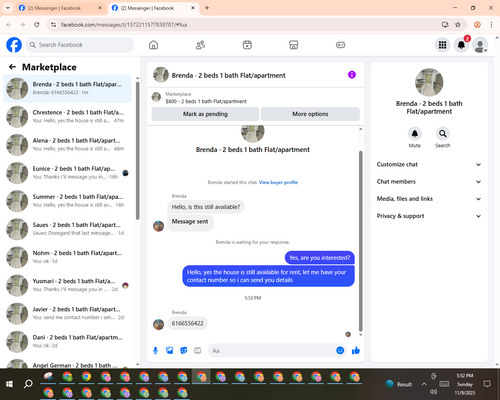Open the Windows notification center icon
Screen dimensions: 500x400
click(x=487, y=384)
